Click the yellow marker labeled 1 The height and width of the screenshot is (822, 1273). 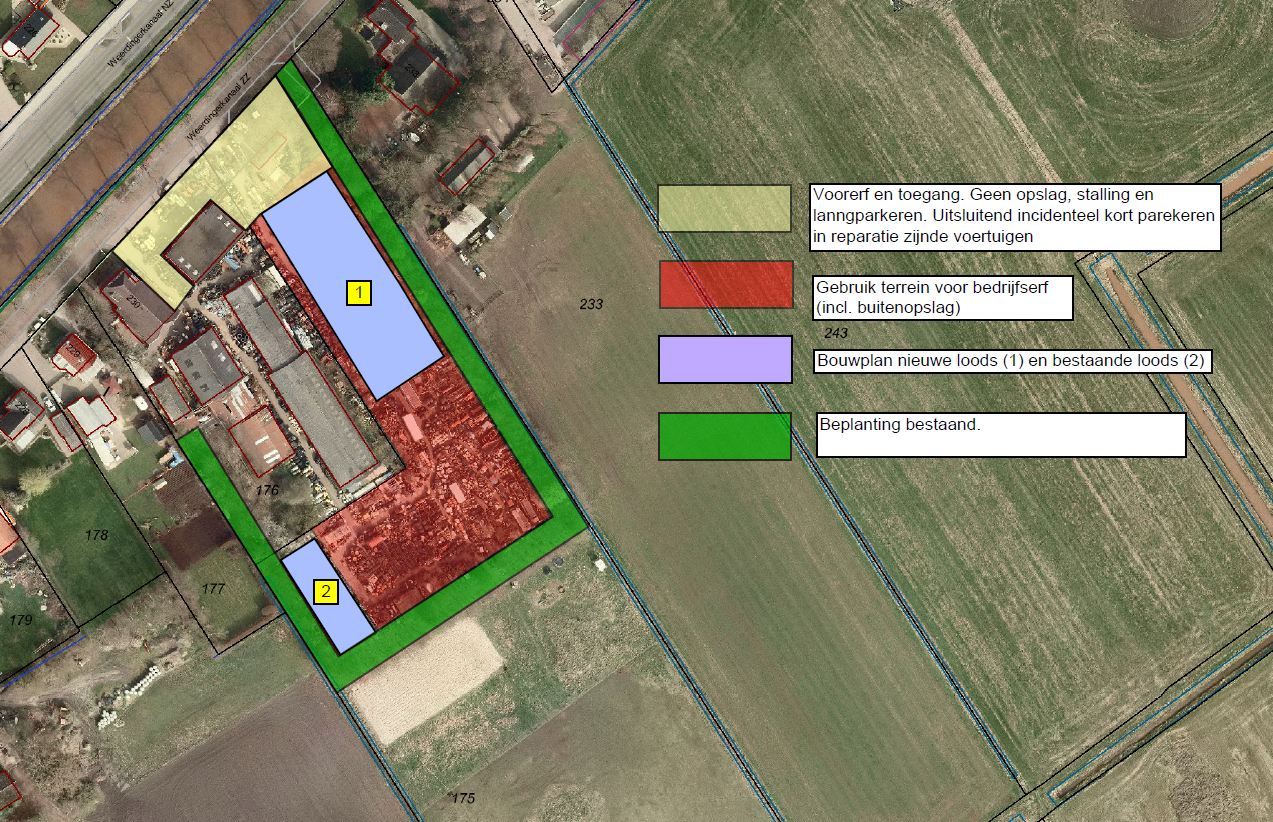pos(359,292)
